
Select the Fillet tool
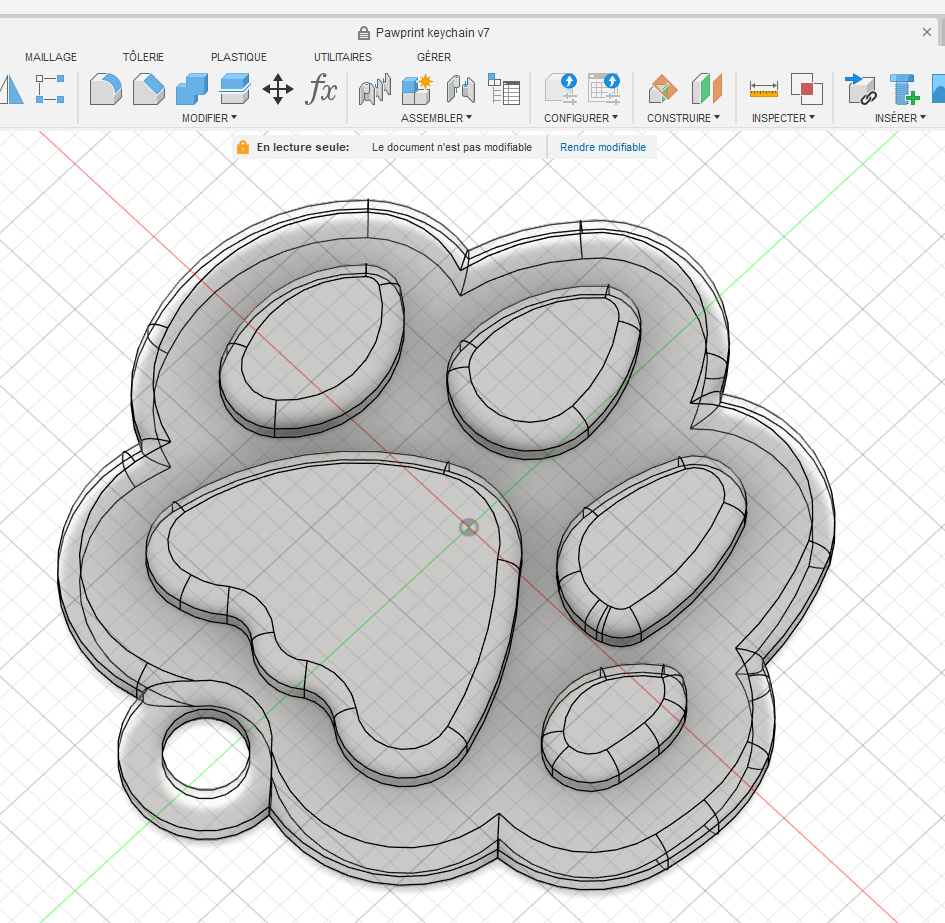pos(105,89)
